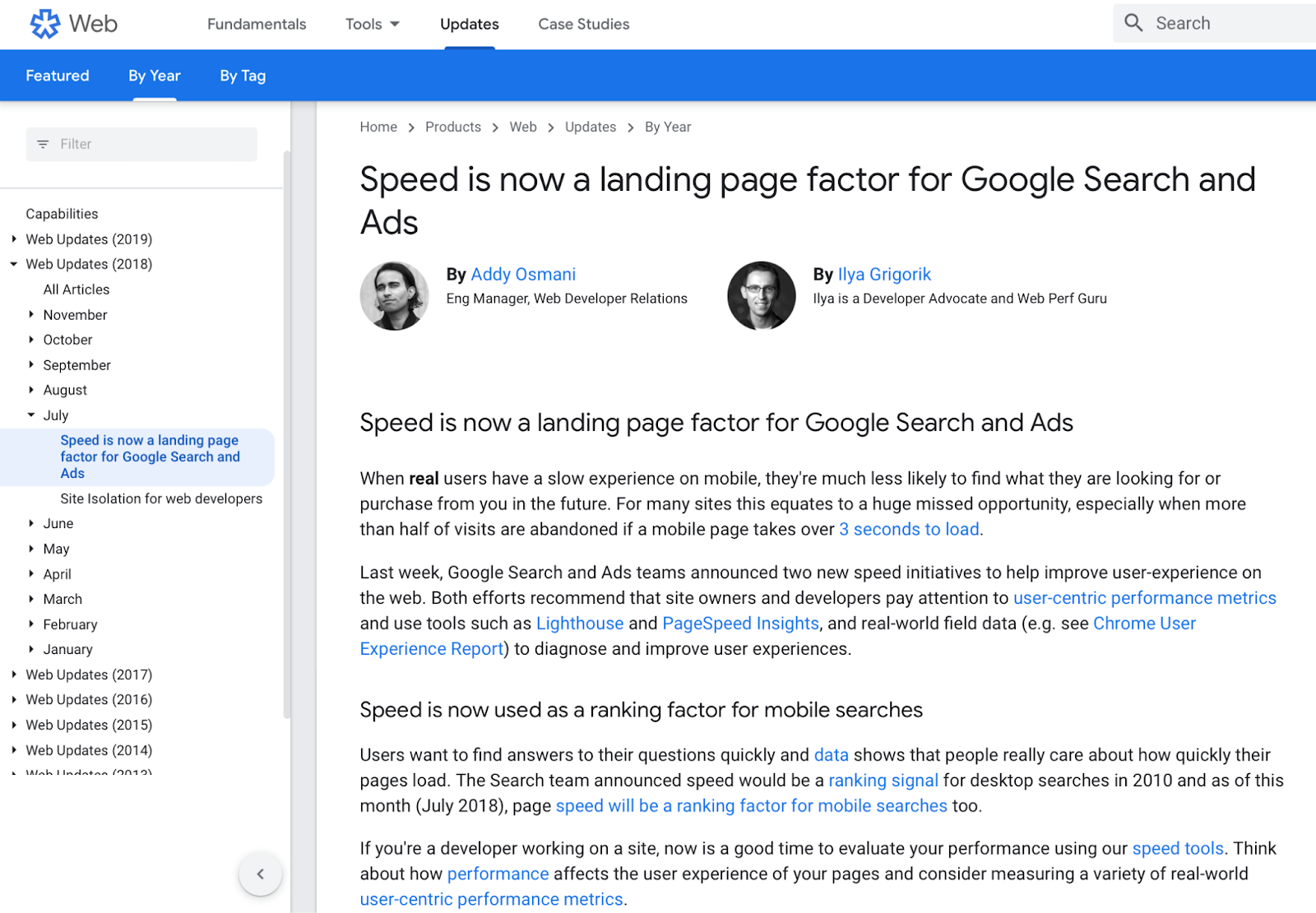
Task: Go to Updates breadcrumb
Action: pyautogui.click(x=591, y=127)
